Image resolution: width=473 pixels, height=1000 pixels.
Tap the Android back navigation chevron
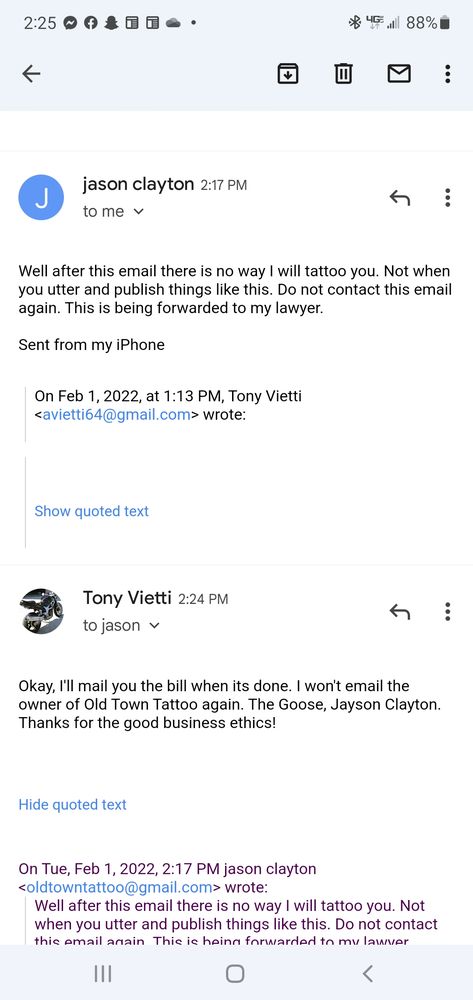click(x=368, y=973)
